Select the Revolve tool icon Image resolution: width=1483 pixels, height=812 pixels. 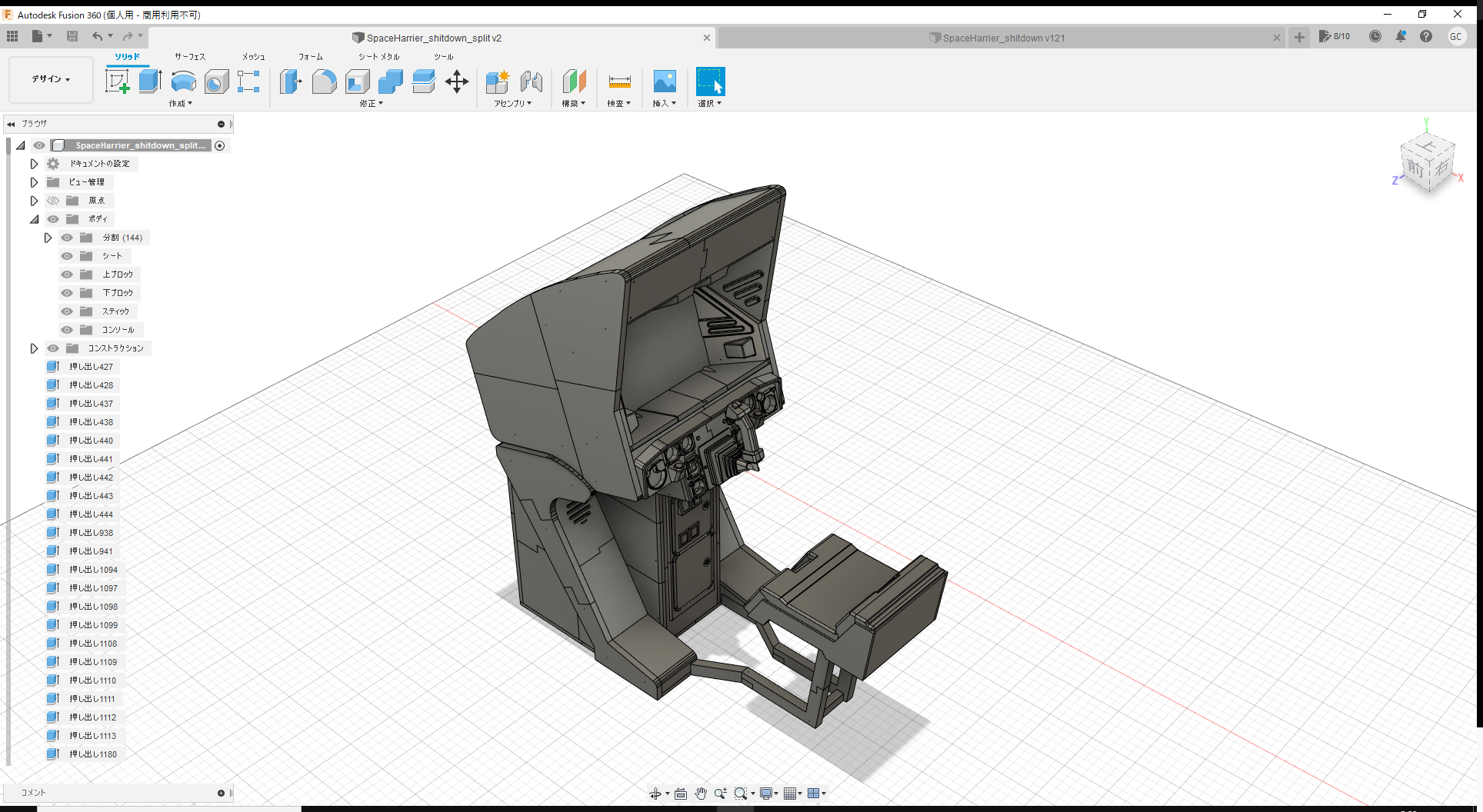(183, 81)
